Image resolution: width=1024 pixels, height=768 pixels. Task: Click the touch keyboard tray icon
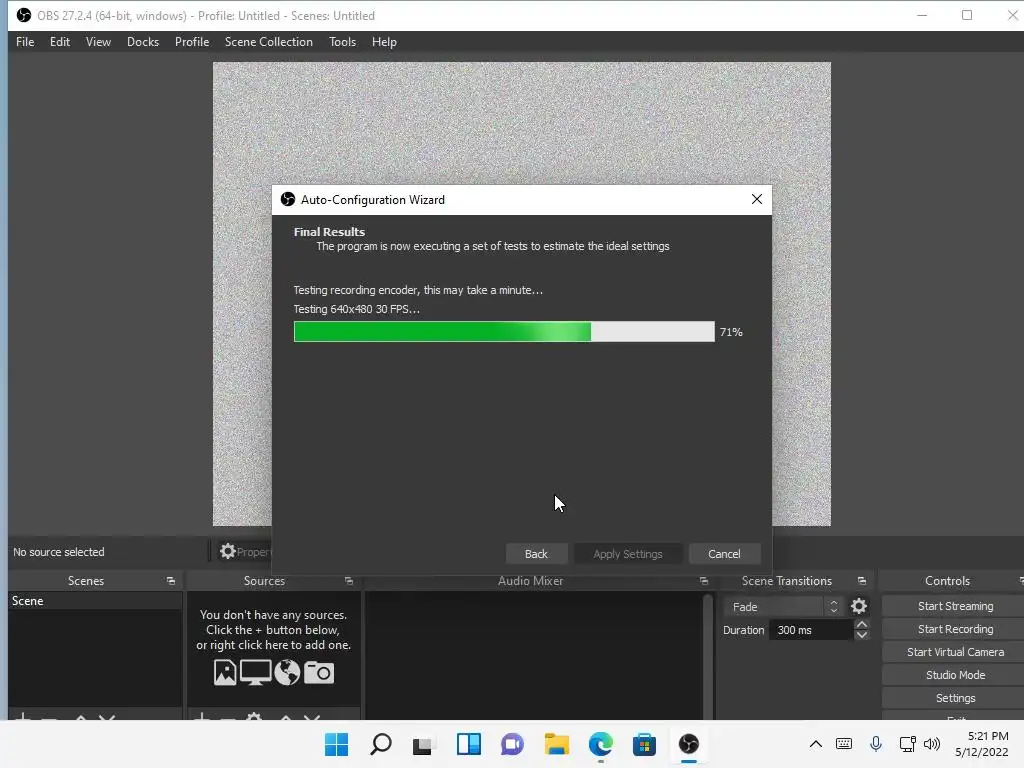[x=844, y=744]
